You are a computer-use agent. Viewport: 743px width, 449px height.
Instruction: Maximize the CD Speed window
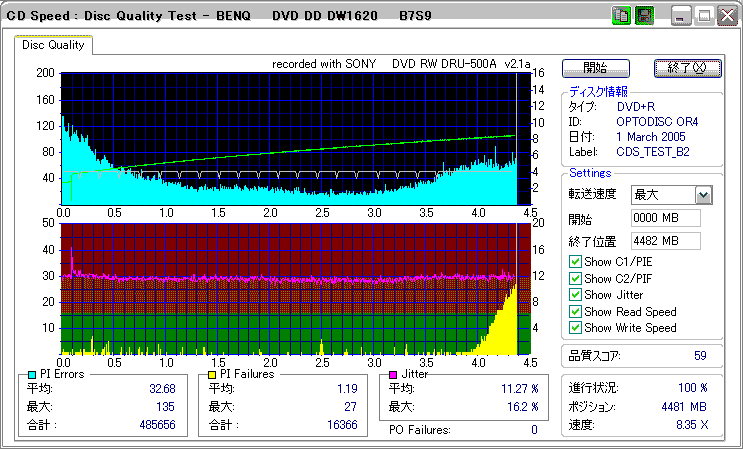pyautogui.click(x=704, y=16)
